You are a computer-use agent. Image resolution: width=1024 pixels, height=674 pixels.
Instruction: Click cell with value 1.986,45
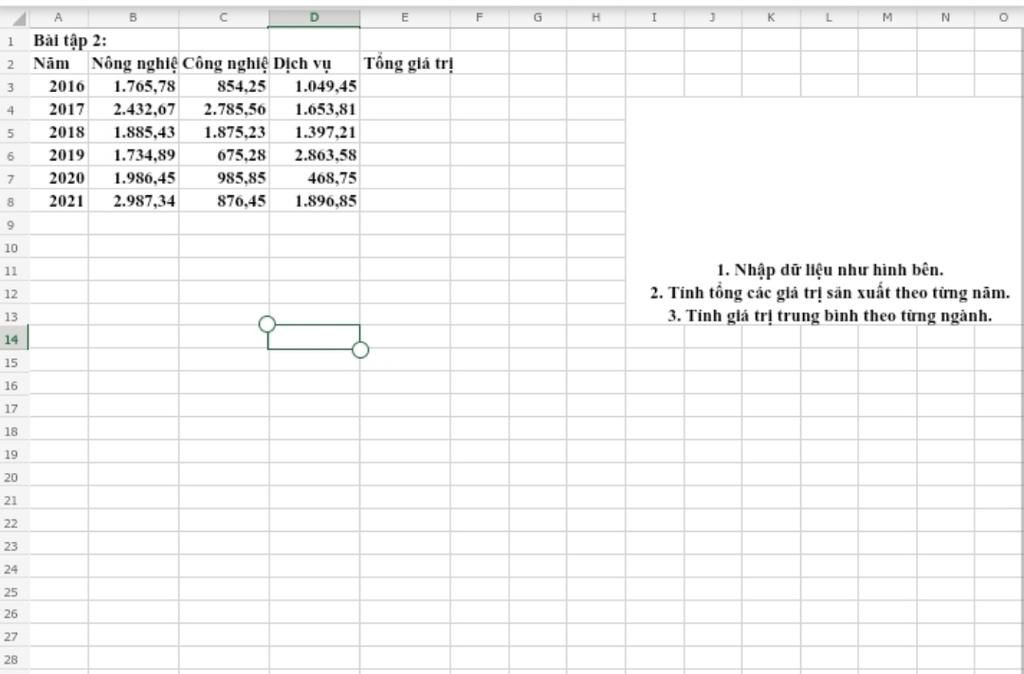(133, 178)
